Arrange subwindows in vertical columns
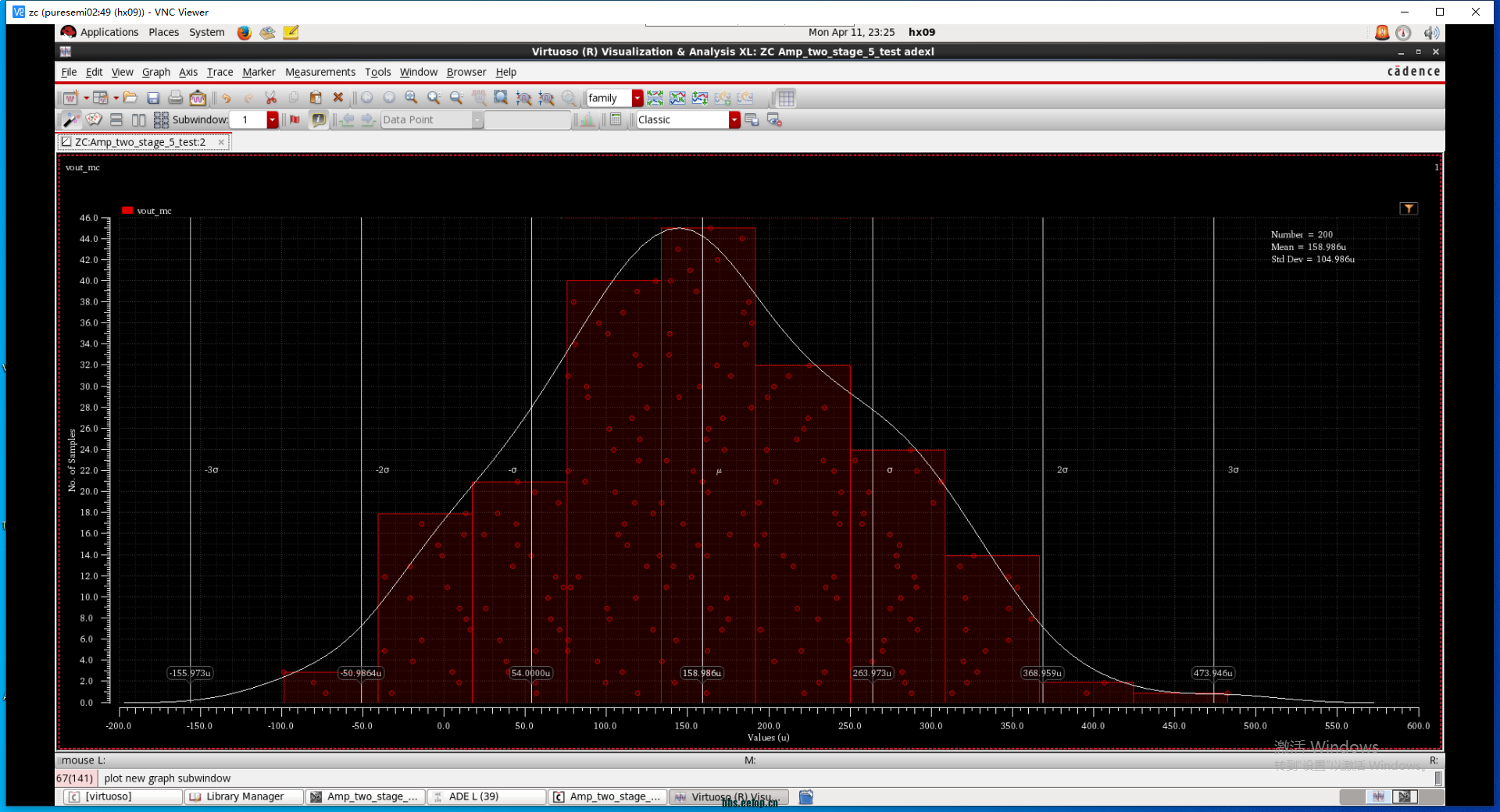 tap(139, 119)
